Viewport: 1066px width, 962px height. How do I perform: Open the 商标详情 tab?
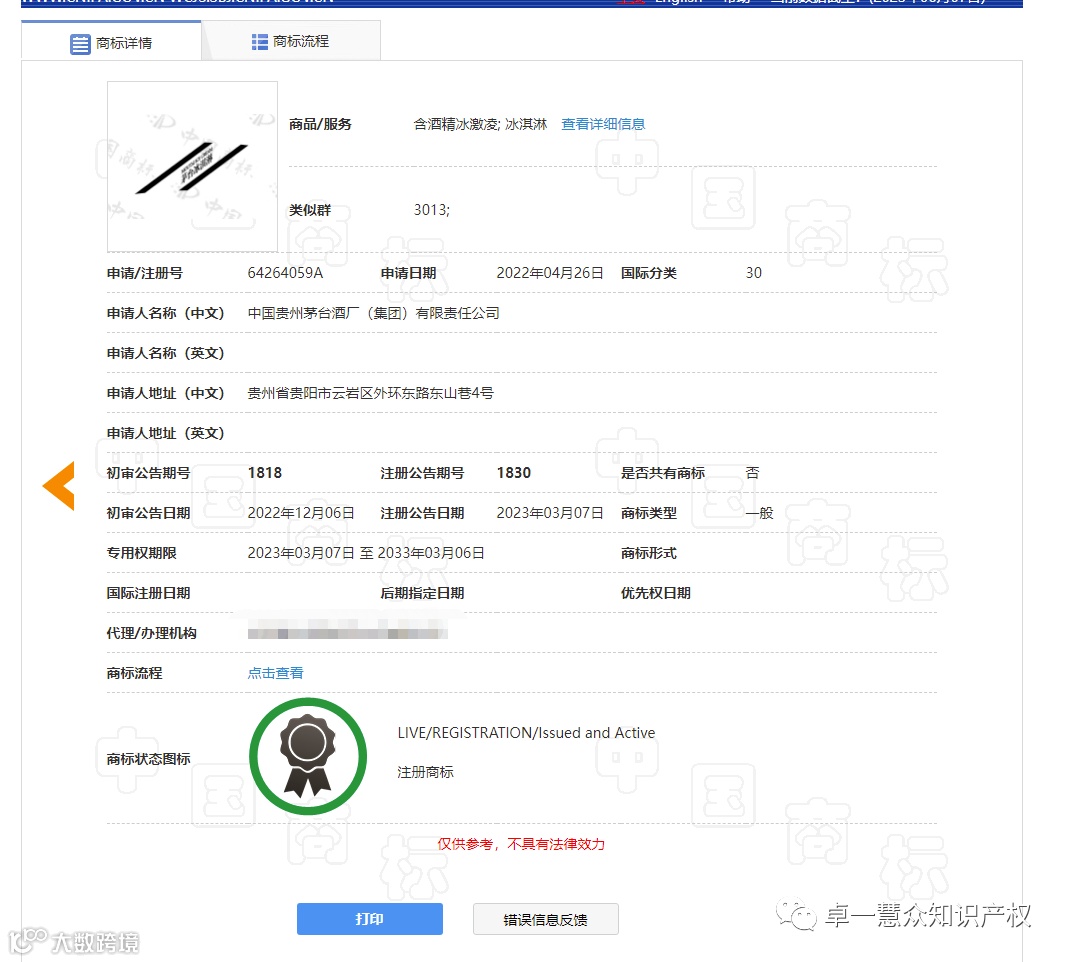pos(111,42)
